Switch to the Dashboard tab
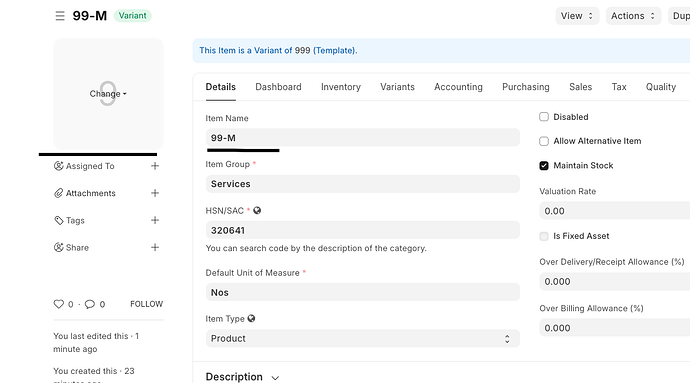690x383 pixels. click(x=278, y=87)
